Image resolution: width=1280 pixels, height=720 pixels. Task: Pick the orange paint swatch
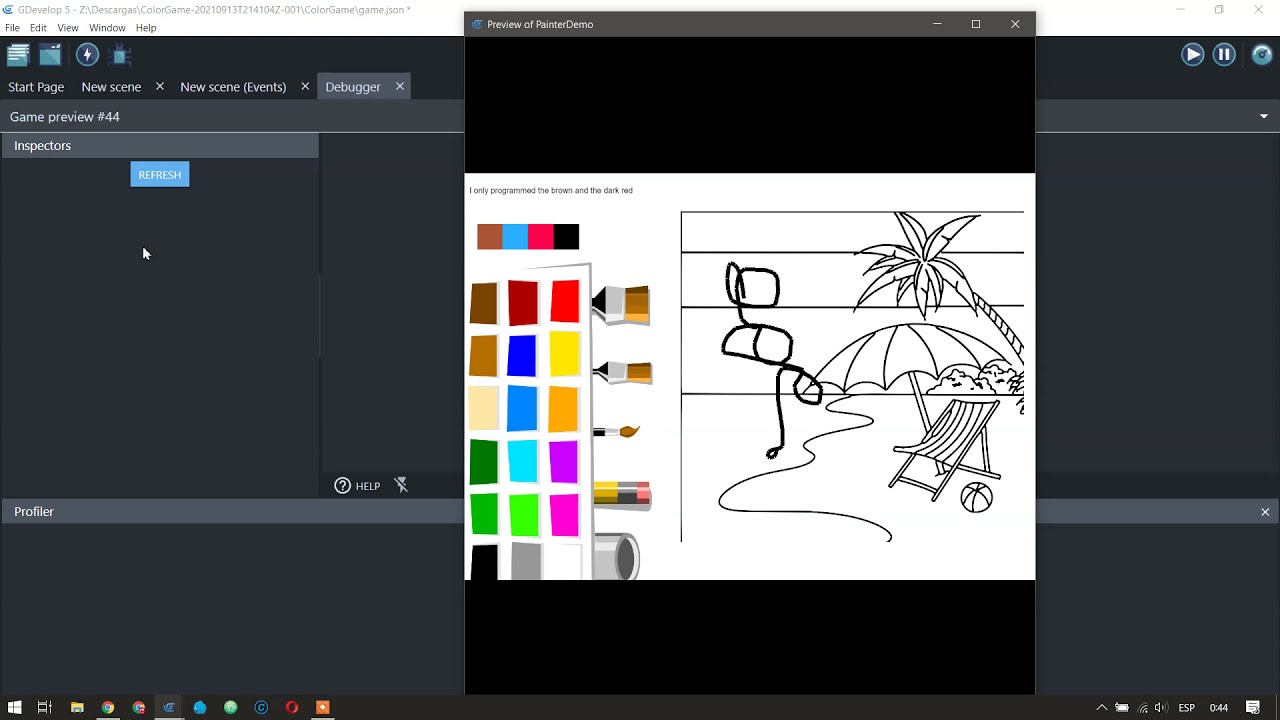pyautogui.click(x=564, y=409)
